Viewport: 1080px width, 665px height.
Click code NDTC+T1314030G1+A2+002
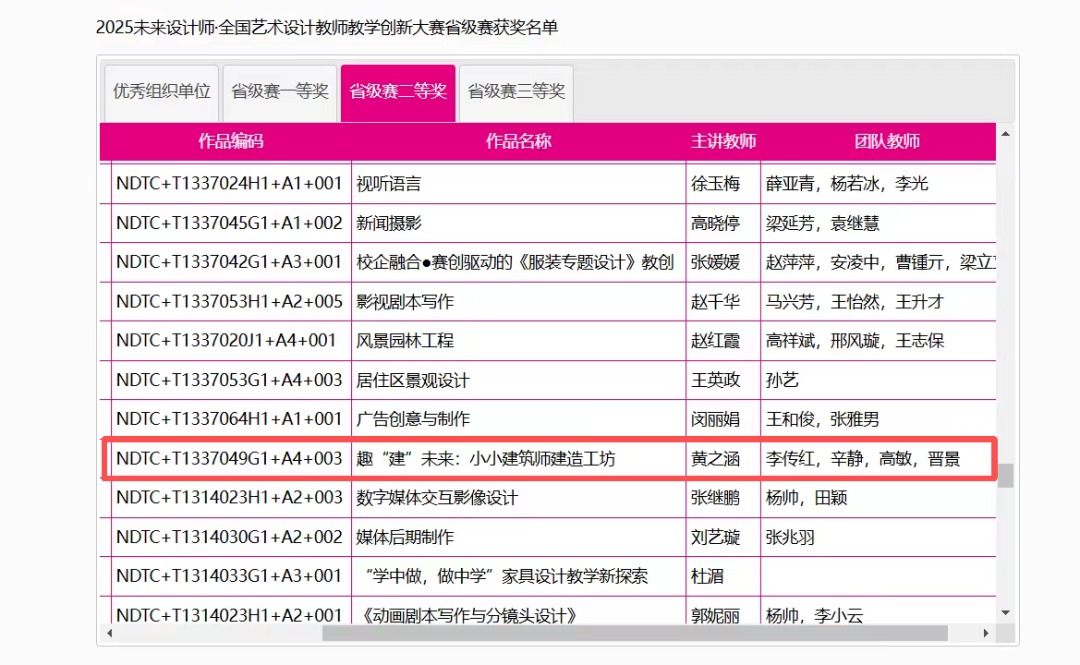point(229,537)
